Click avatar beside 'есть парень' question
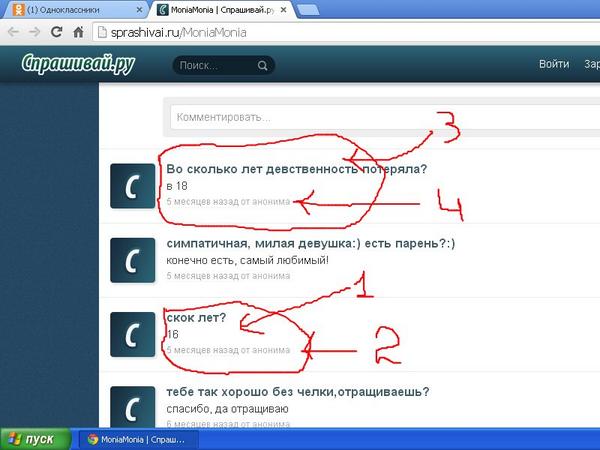The width and height of the screenshot is (600, 450). tap(132, 260)
